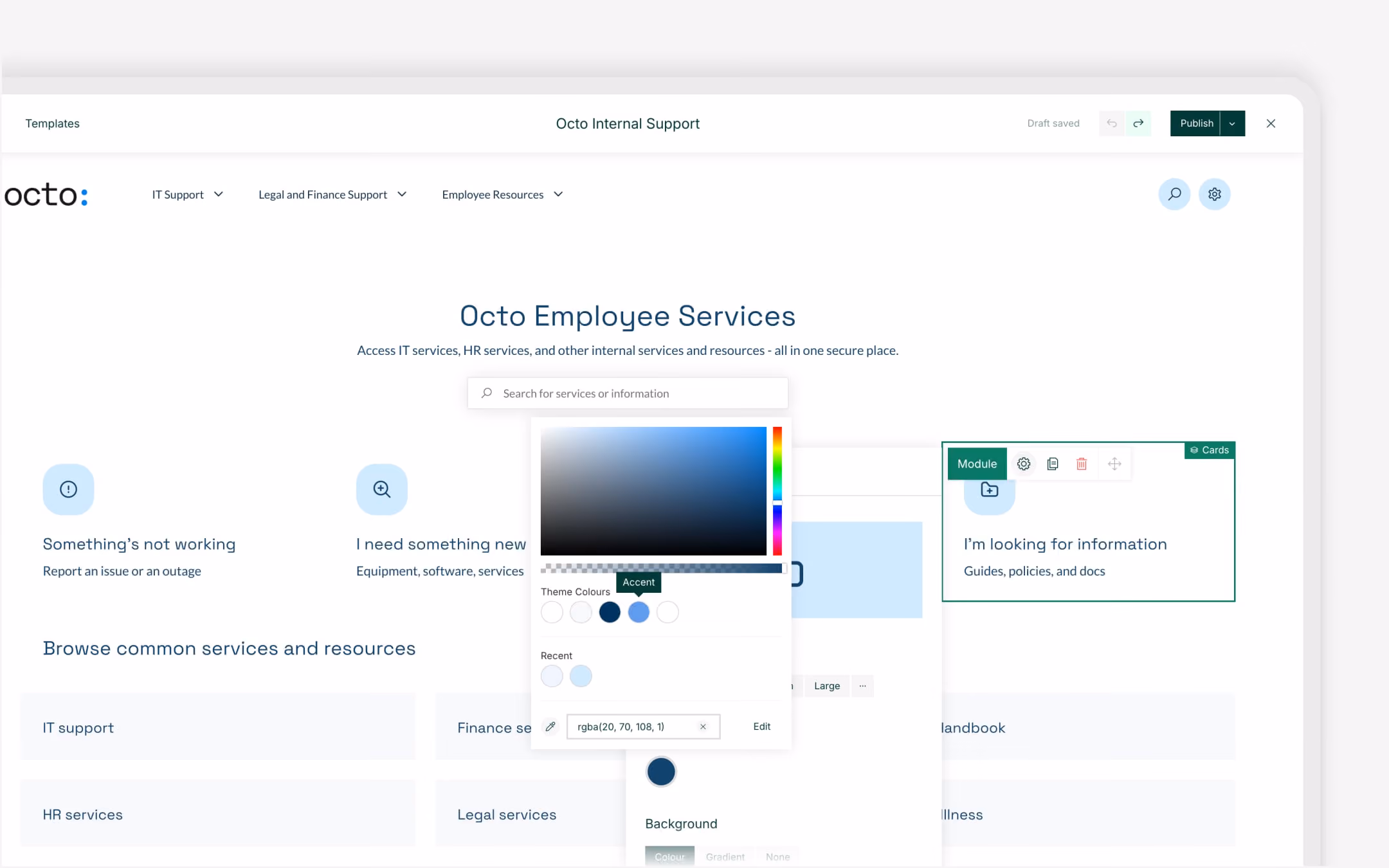Select the first recent lavender swatch
1389x868 pixels.
(x=552, y=676)
